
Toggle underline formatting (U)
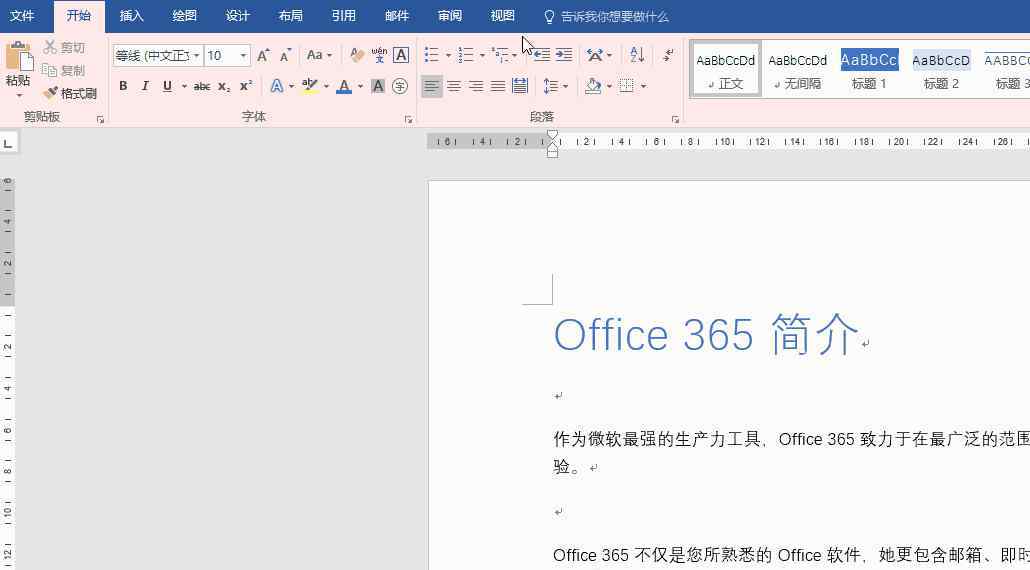pyautogui.click(x=168, y=86)
